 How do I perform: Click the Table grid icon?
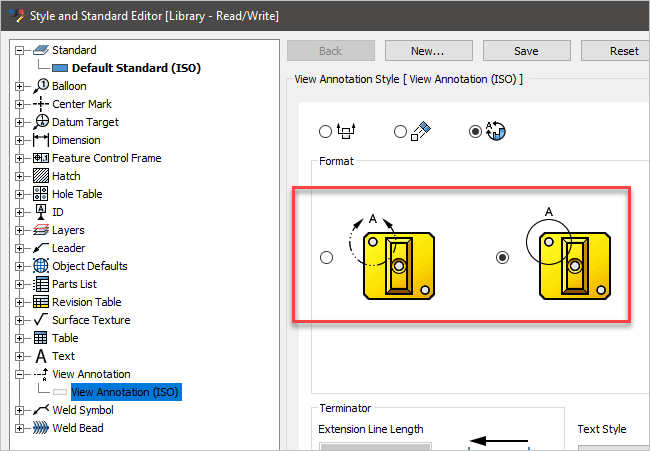point(40,338)
